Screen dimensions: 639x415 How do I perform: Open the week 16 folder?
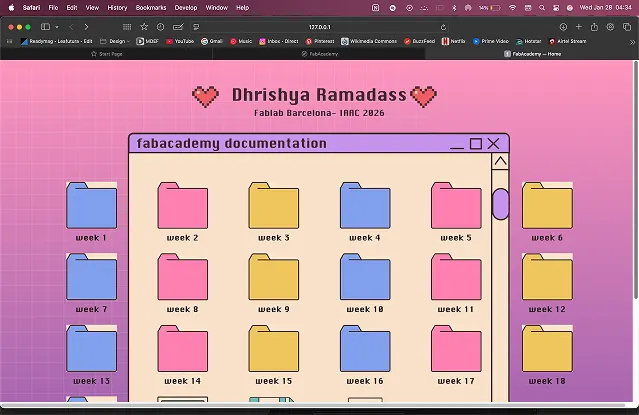(x=365, y=349)
